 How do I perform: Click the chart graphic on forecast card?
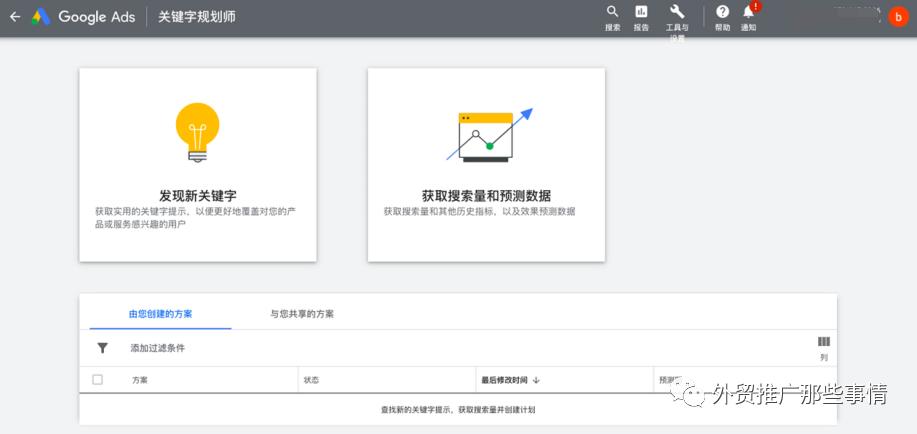tap(489, 135)
